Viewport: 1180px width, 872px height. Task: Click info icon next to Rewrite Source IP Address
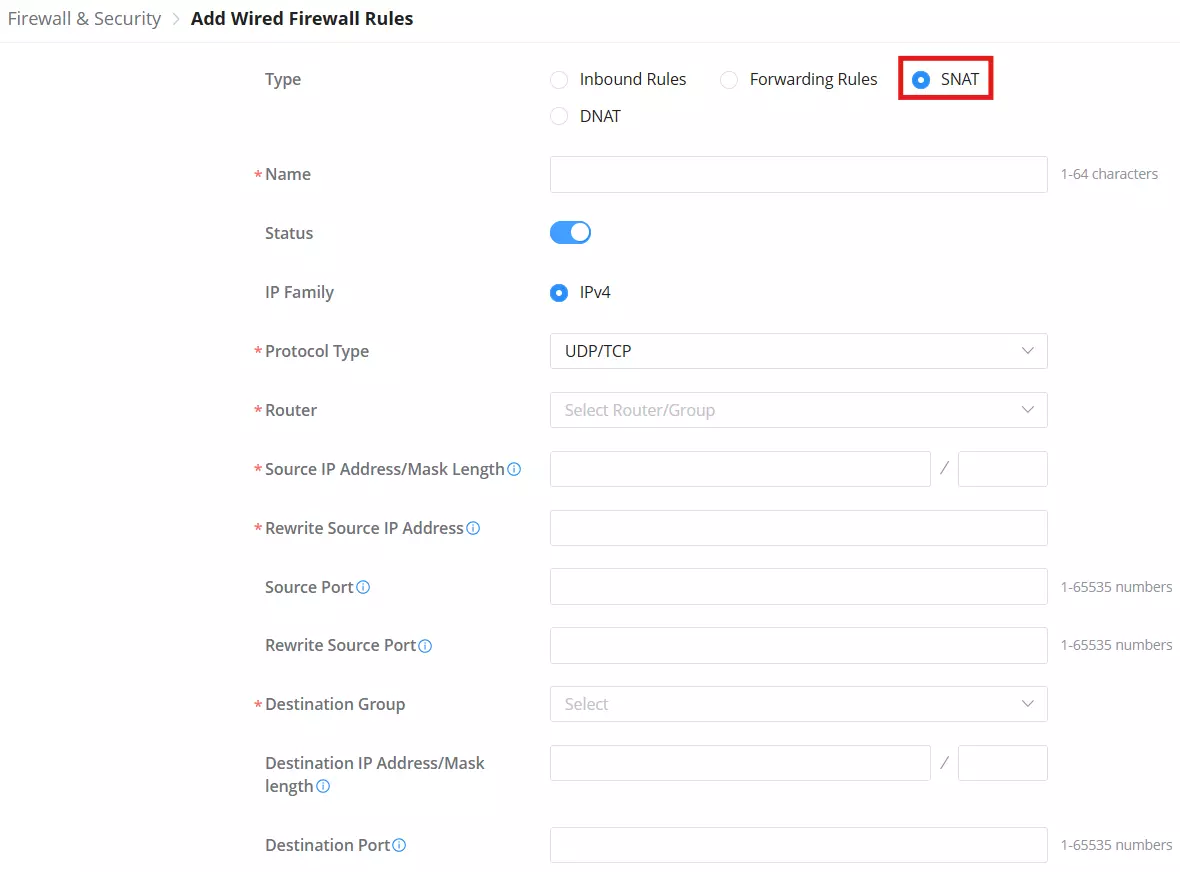(473, 528)
